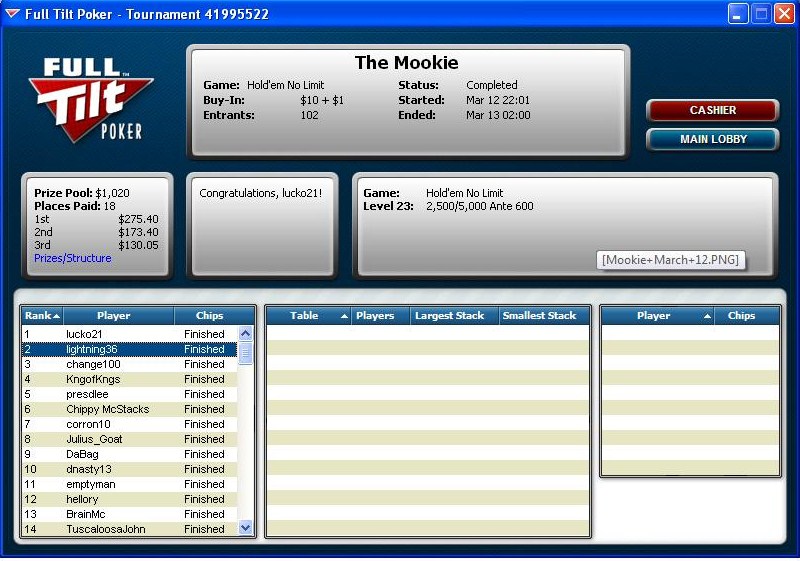
Task: Go to the Main Lobby
Action: point(712,139)
